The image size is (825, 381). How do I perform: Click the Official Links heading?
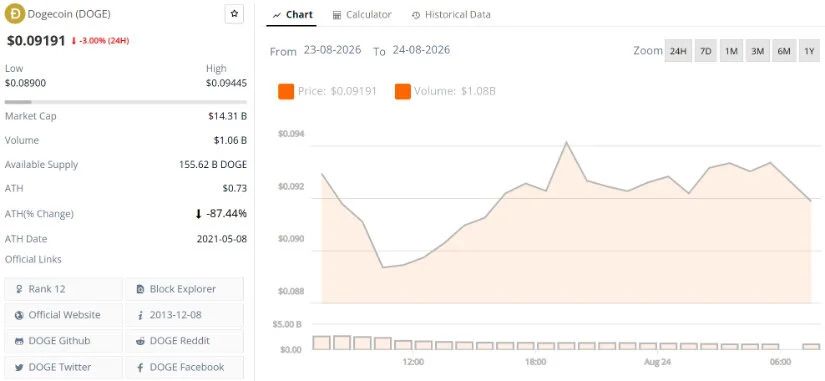coord(33,259)
